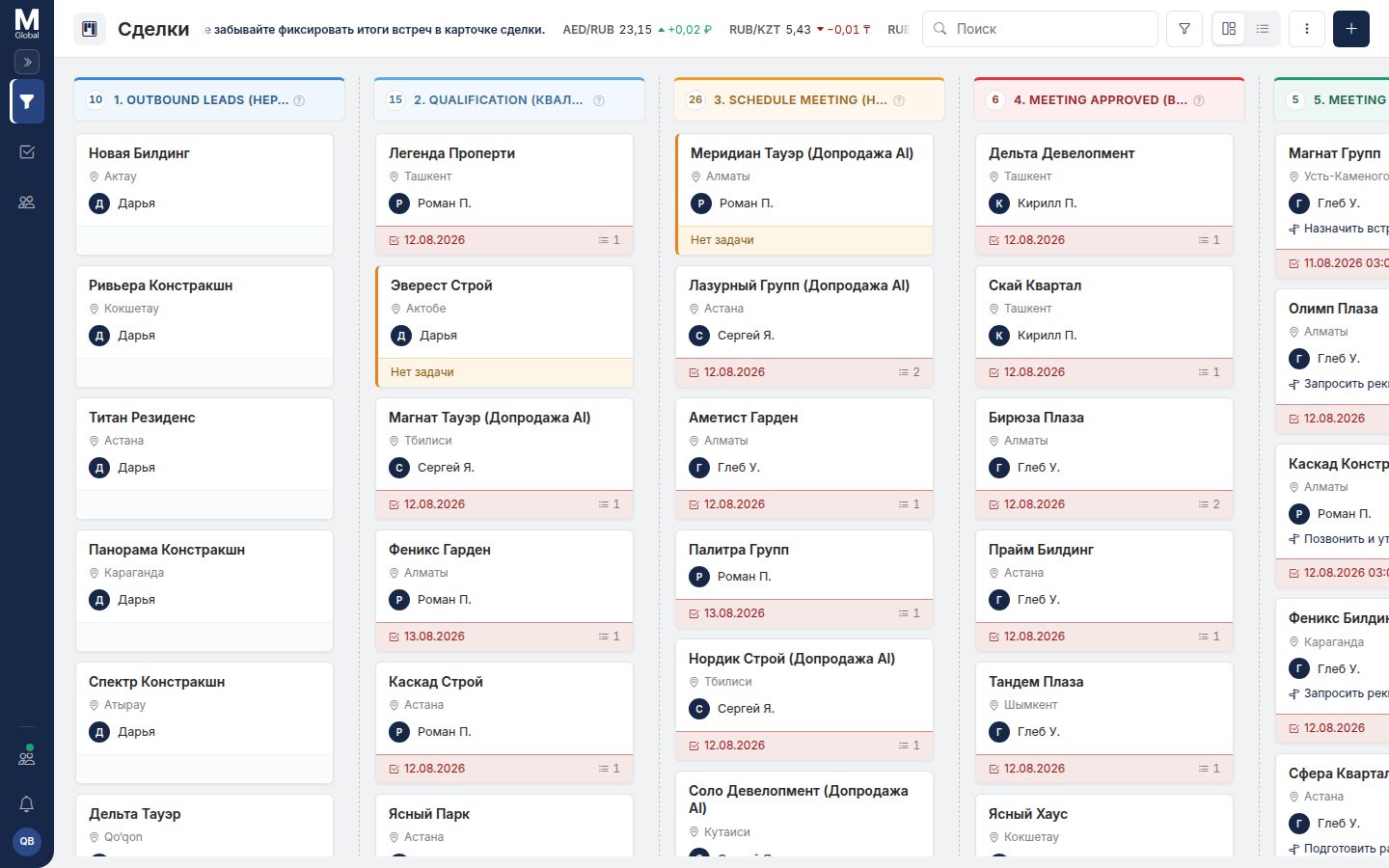Viewport: 1389px width, 868px height.
Task: Open the Новая Билдинг deal card
Action: tap(204, 194)
